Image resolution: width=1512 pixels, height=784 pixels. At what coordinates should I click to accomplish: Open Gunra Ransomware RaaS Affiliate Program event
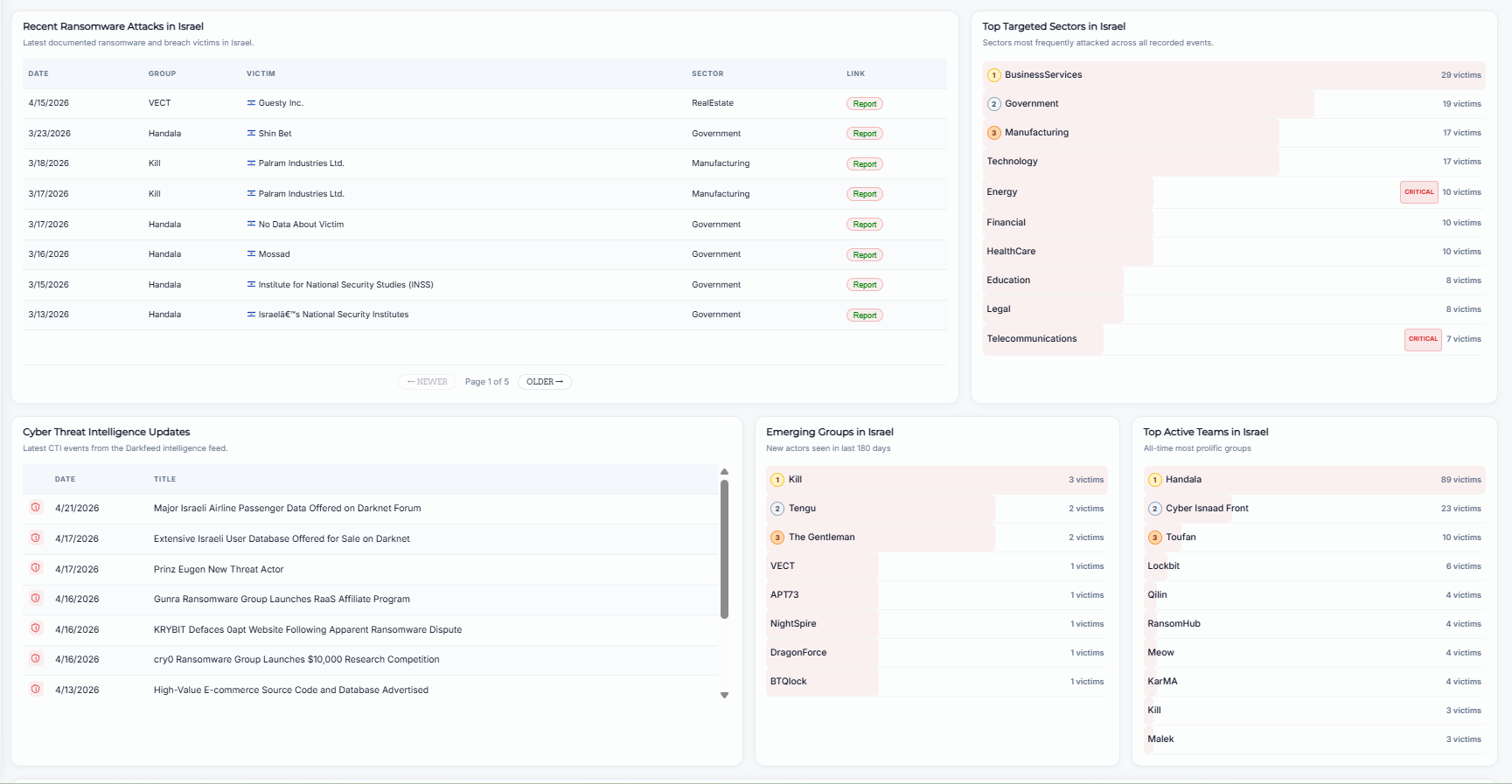[x=282, y=599]
